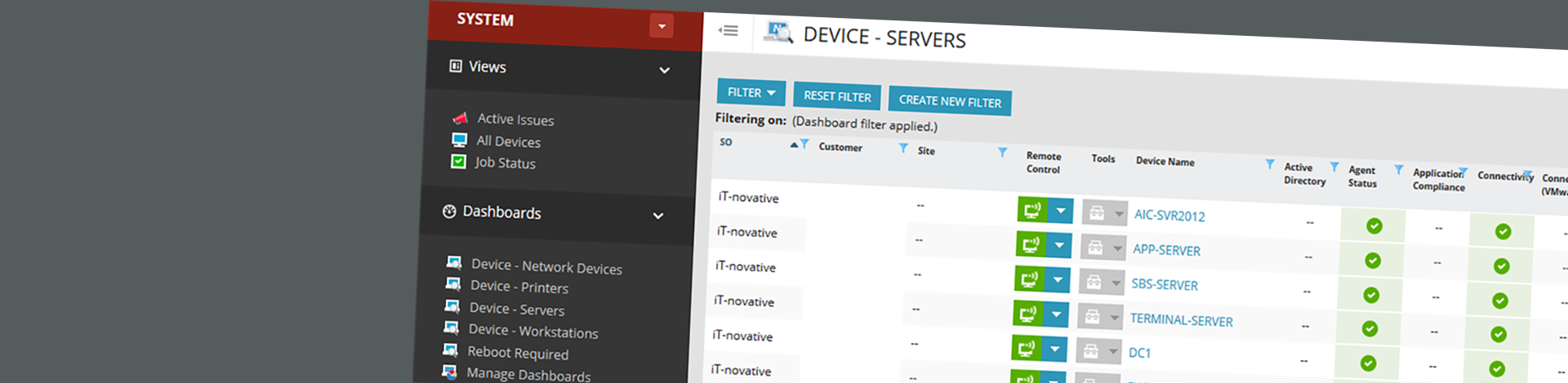Open the DC1 device link
Image resolution: width=1568 pixels, height=383 pixels.
(1139, 353)
